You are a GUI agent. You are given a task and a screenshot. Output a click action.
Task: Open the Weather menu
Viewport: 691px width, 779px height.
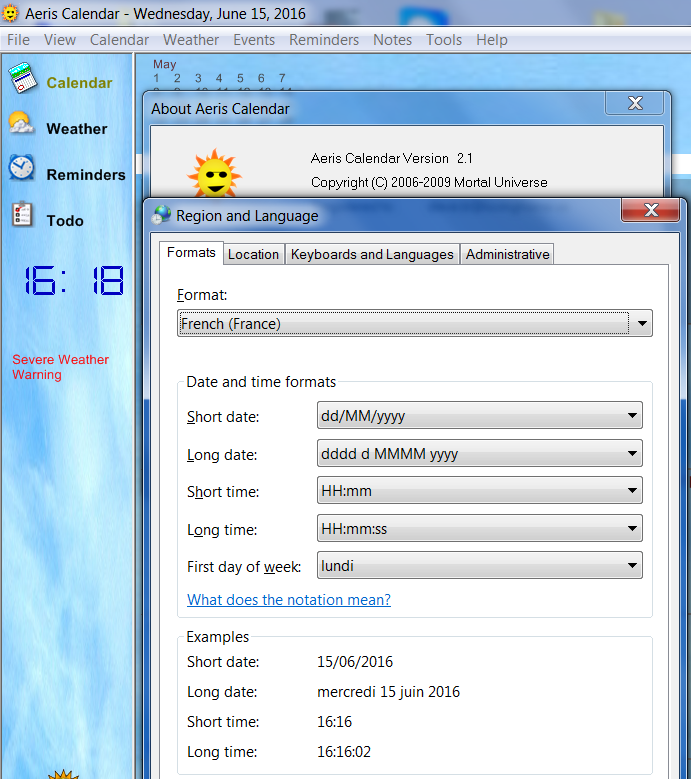point(191,40)
